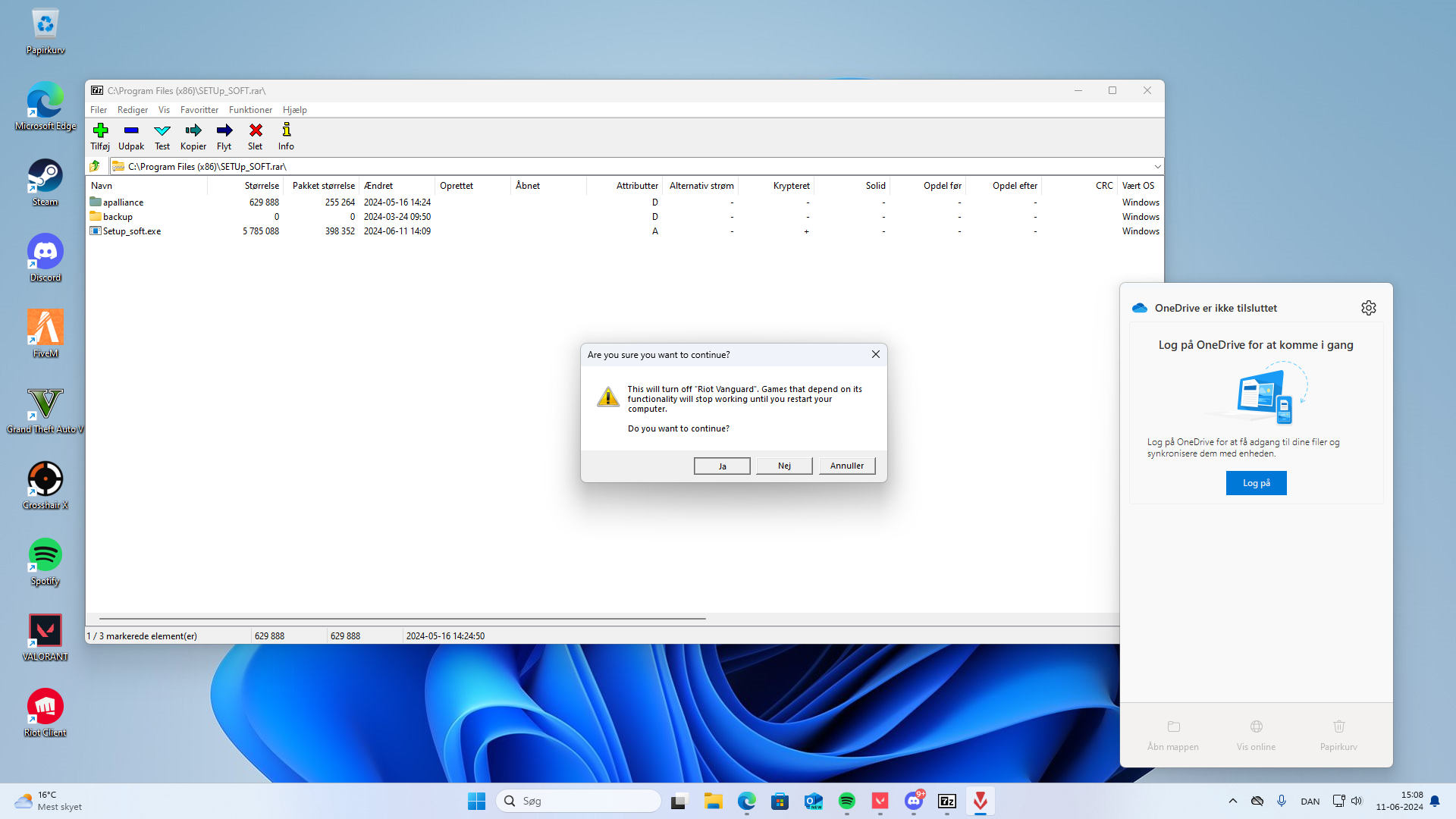1456x819 pixels.
Task: Open the Filer menu
Action: [x=99, y=110]
